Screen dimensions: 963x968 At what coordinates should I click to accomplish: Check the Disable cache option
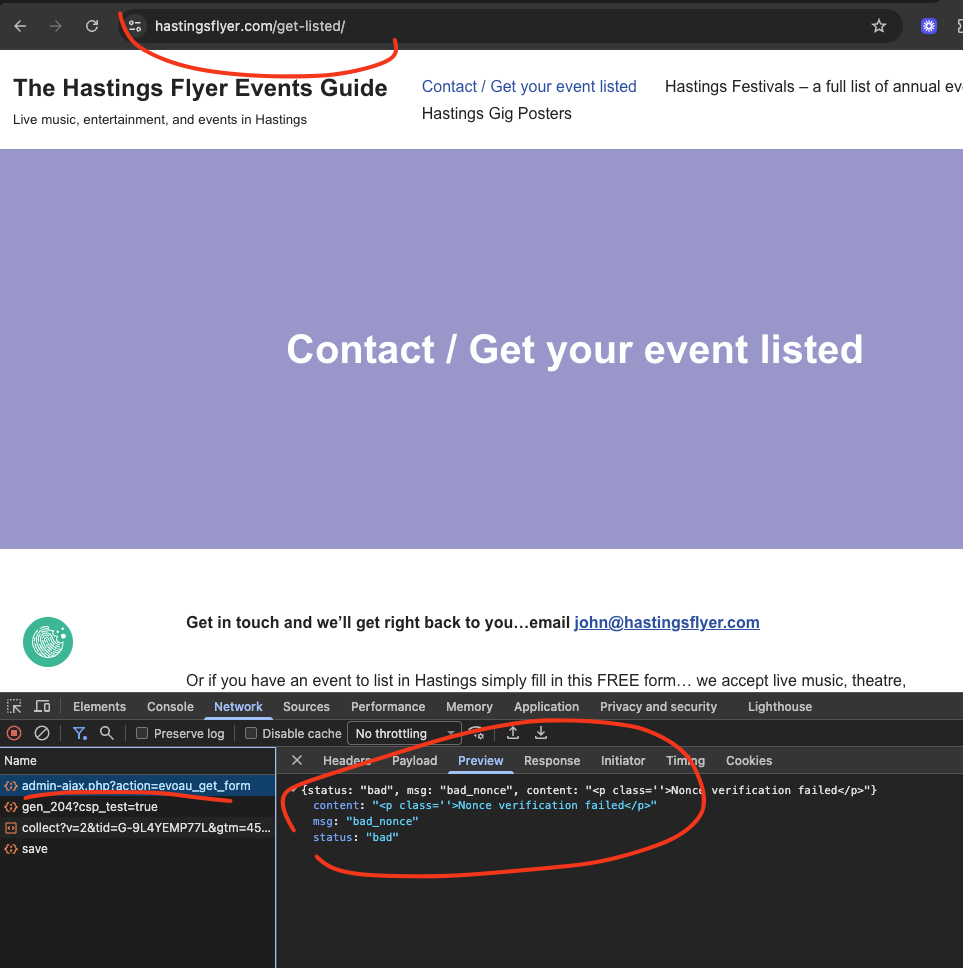coord(252,734)
